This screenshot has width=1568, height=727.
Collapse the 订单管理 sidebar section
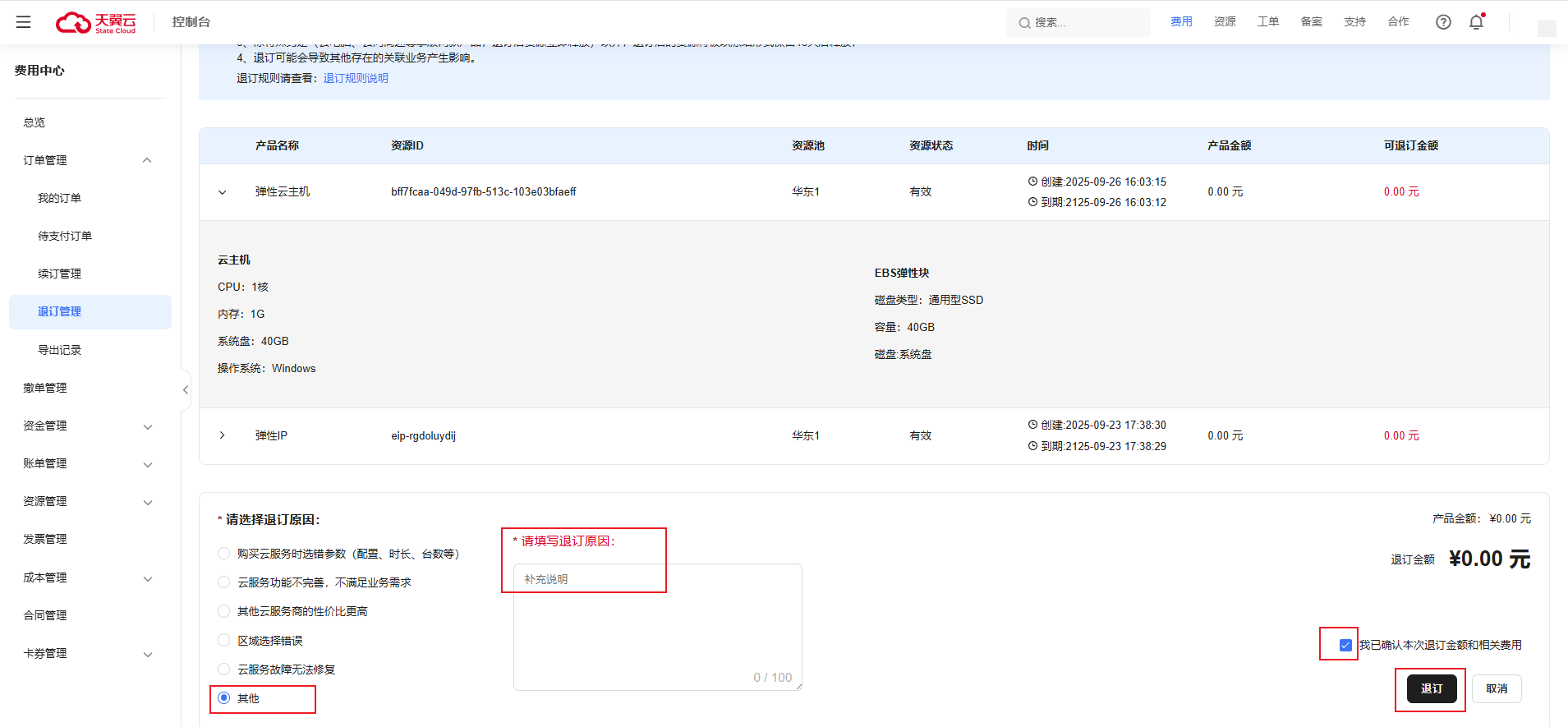[147, 160]
